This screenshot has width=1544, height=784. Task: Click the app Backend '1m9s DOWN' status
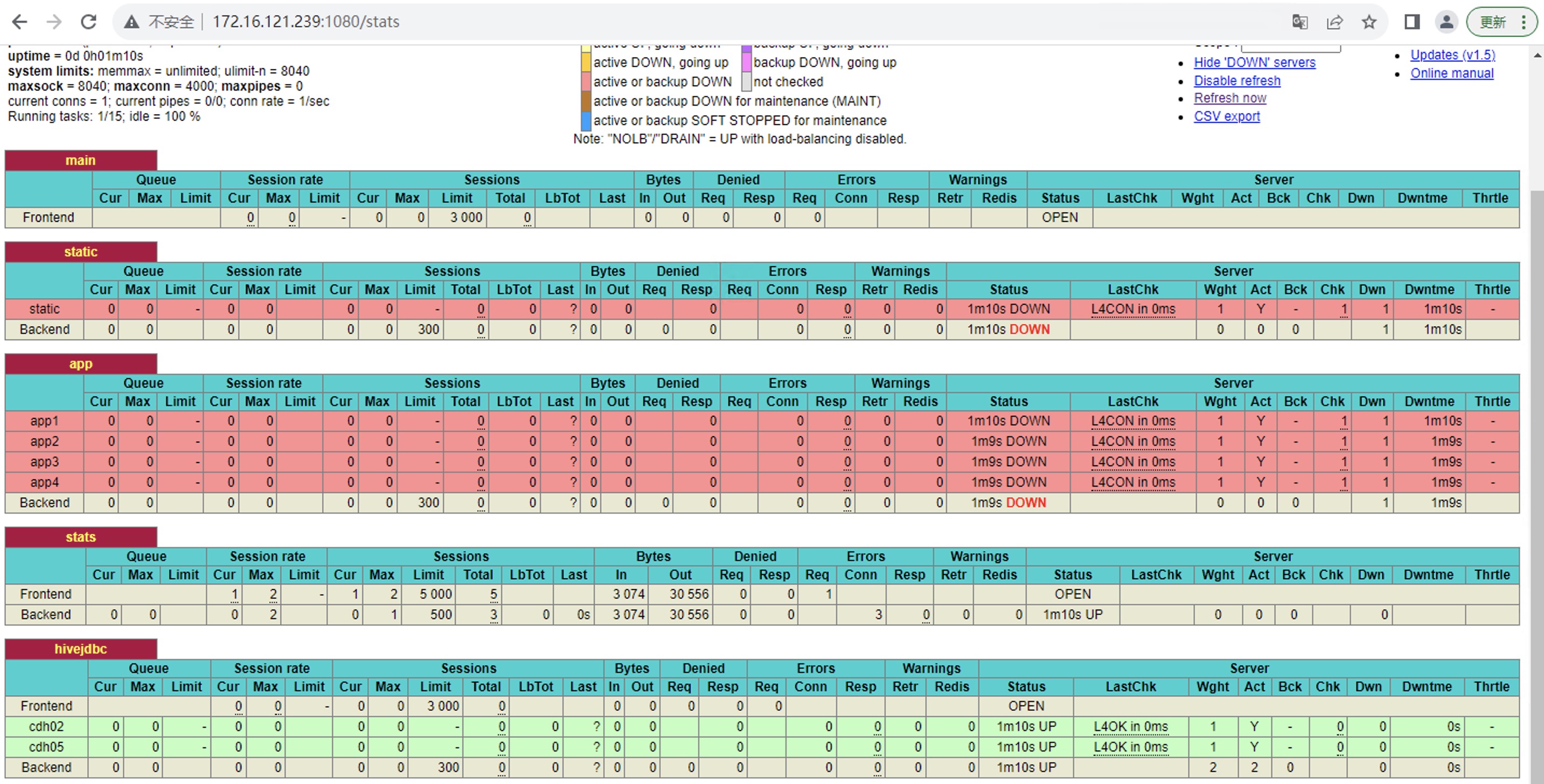point(1008,502)
